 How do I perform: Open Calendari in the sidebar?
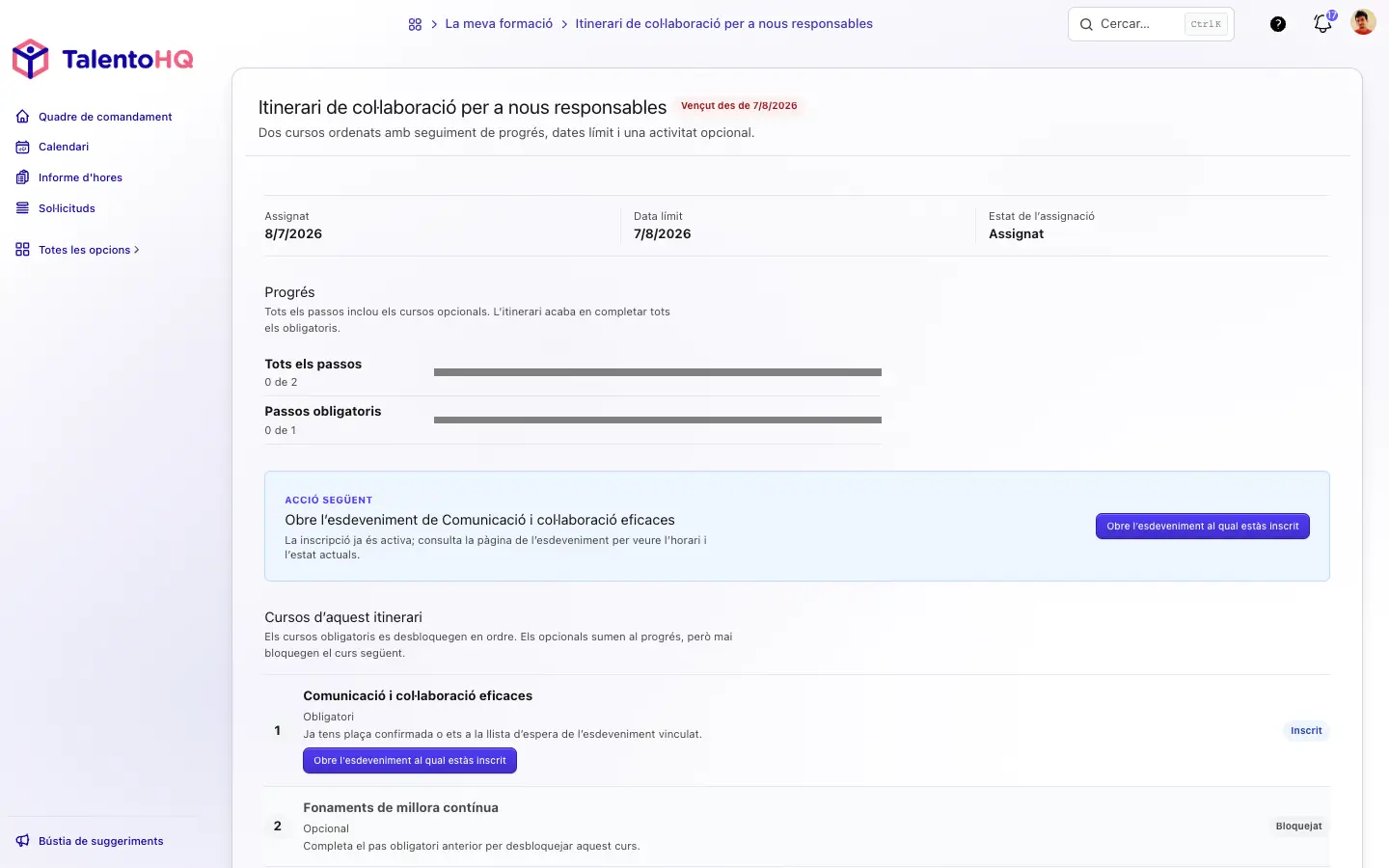64,147
